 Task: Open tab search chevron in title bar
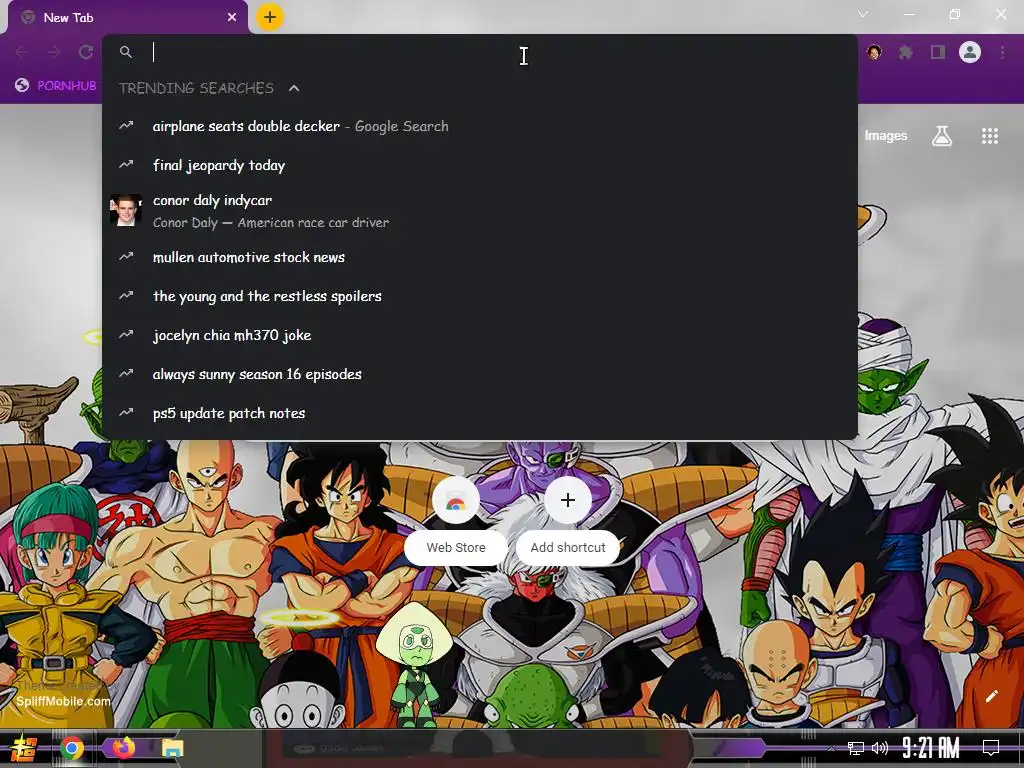click(x=863, y=14)
